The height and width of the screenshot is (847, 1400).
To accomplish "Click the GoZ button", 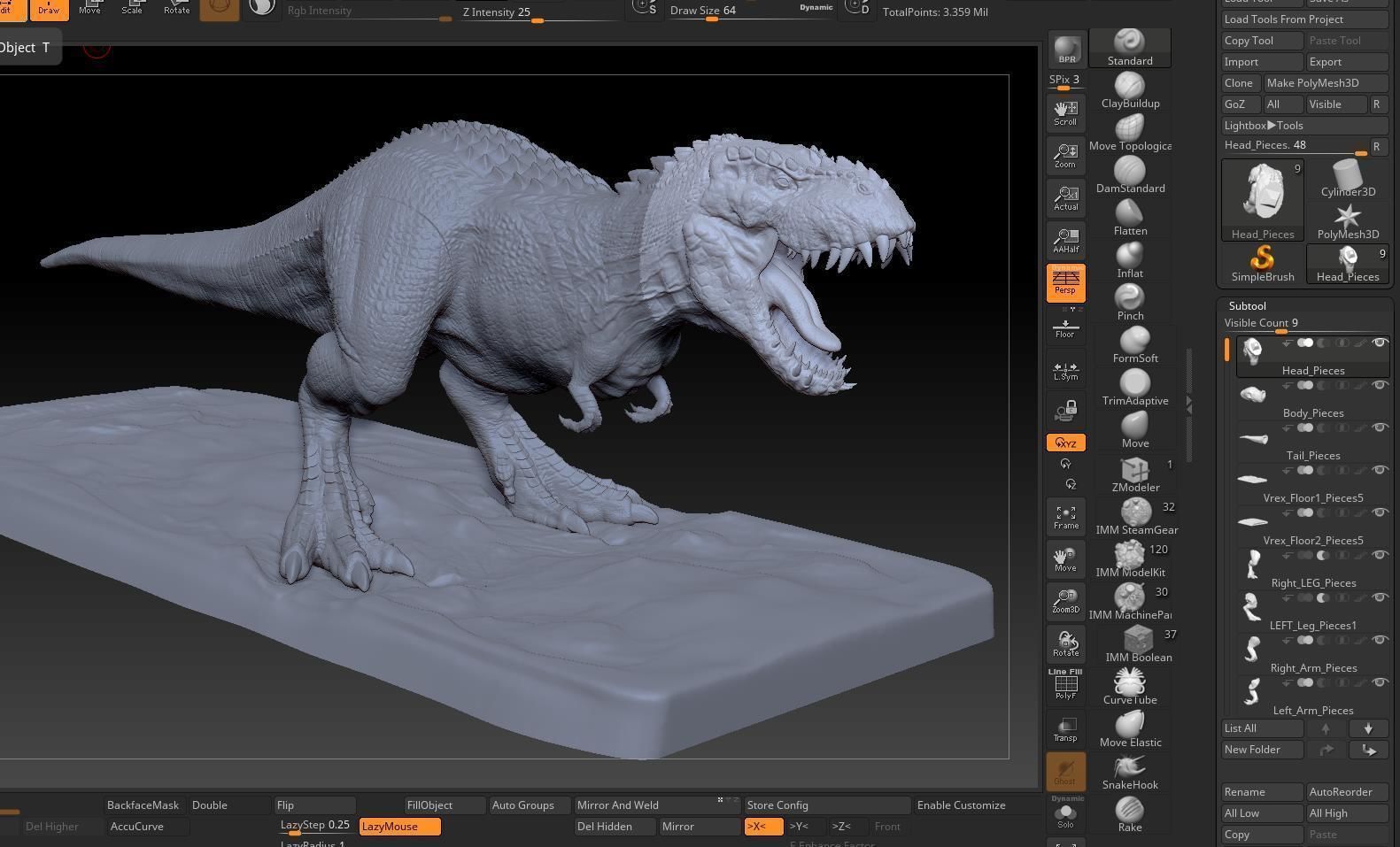I will [x=1240, y=104].
